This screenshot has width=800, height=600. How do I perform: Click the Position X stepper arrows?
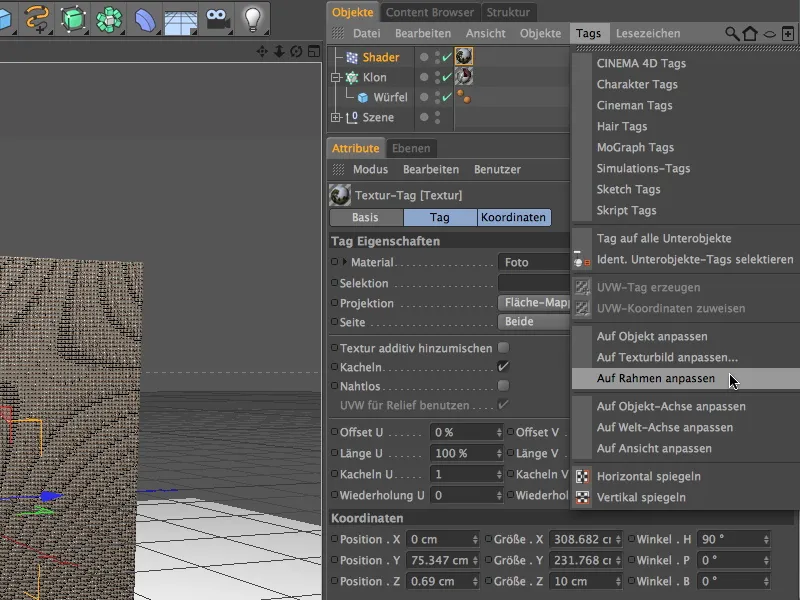click(475, 539)
